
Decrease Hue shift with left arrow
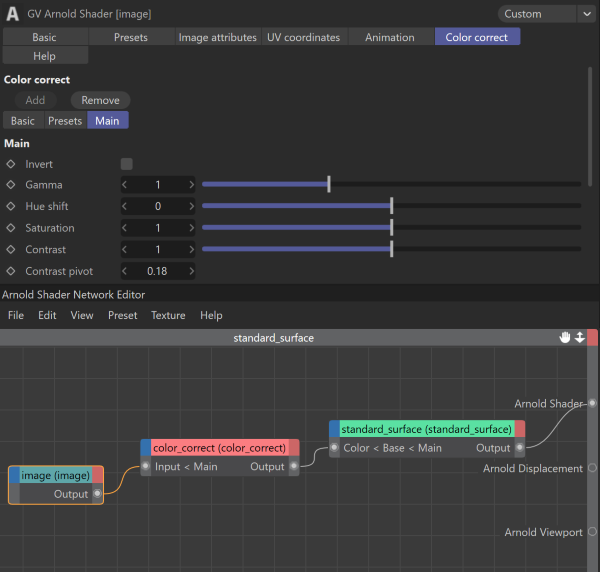click(x=125, y=206)
